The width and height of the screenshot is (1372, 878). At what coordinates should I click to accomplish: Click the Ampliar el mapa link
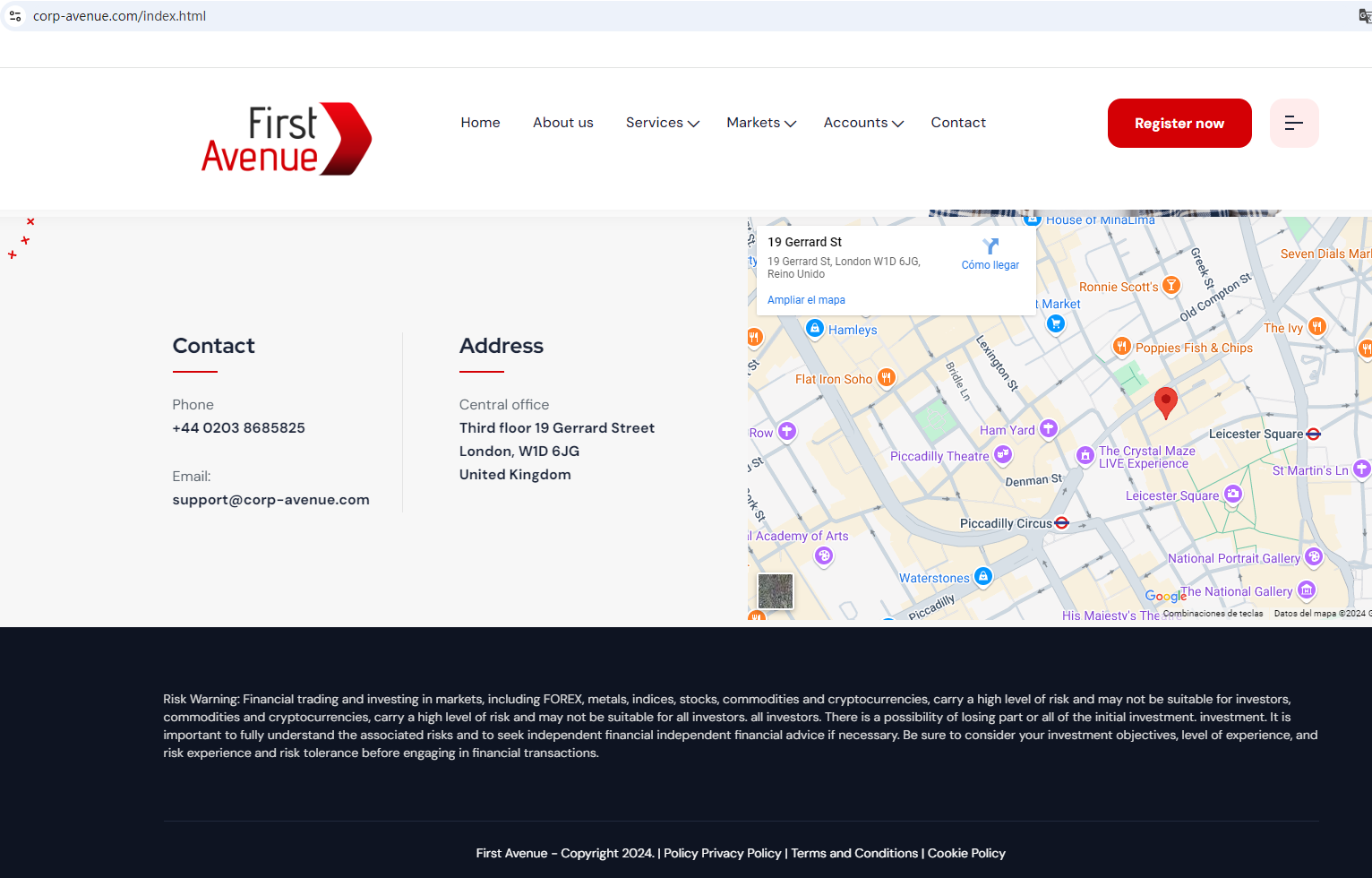pyautogui.click(x=805, y=300)
